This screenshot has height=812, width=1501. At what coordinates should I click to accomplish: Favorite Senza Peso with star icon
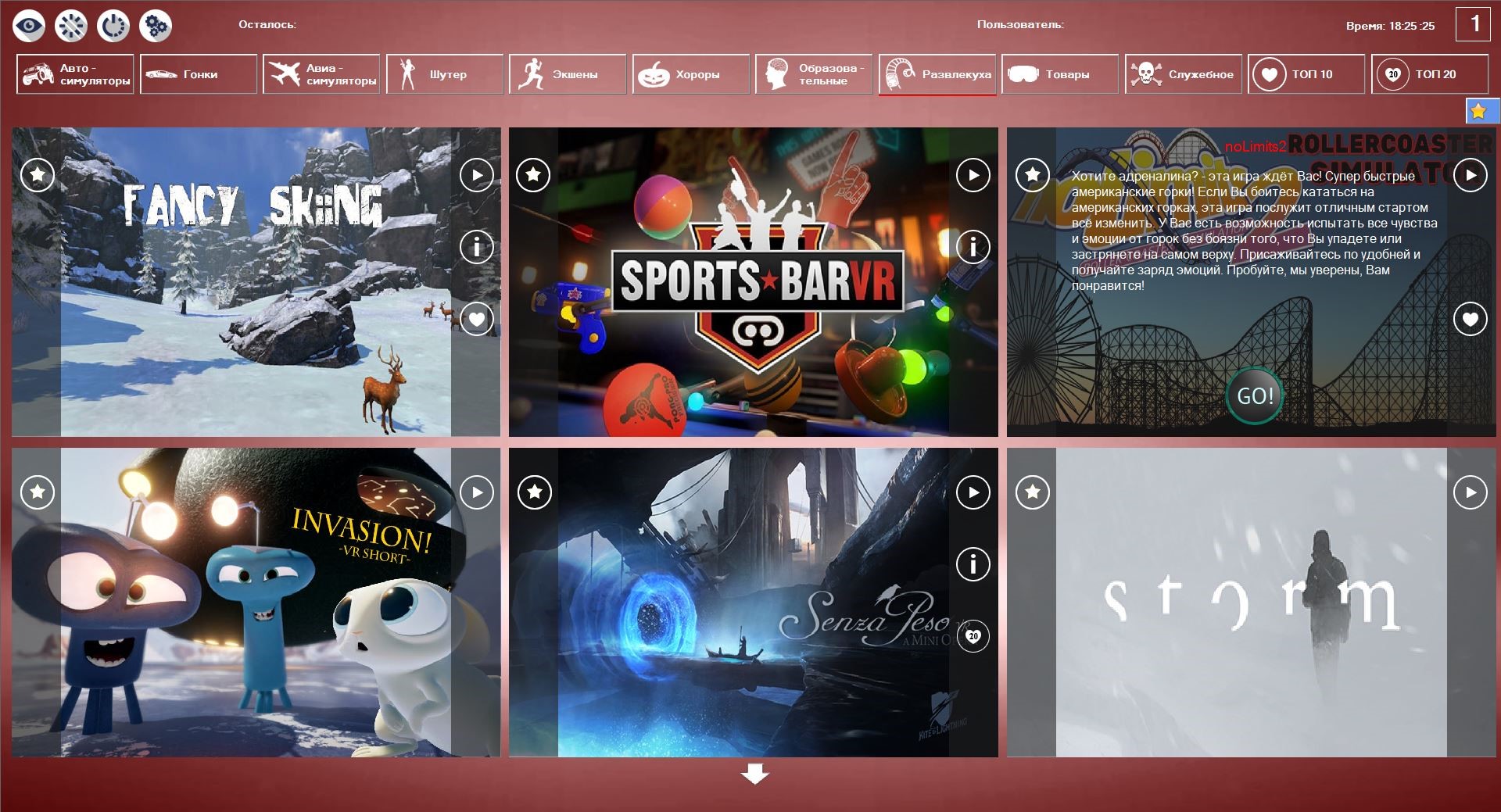pos(535,492)
